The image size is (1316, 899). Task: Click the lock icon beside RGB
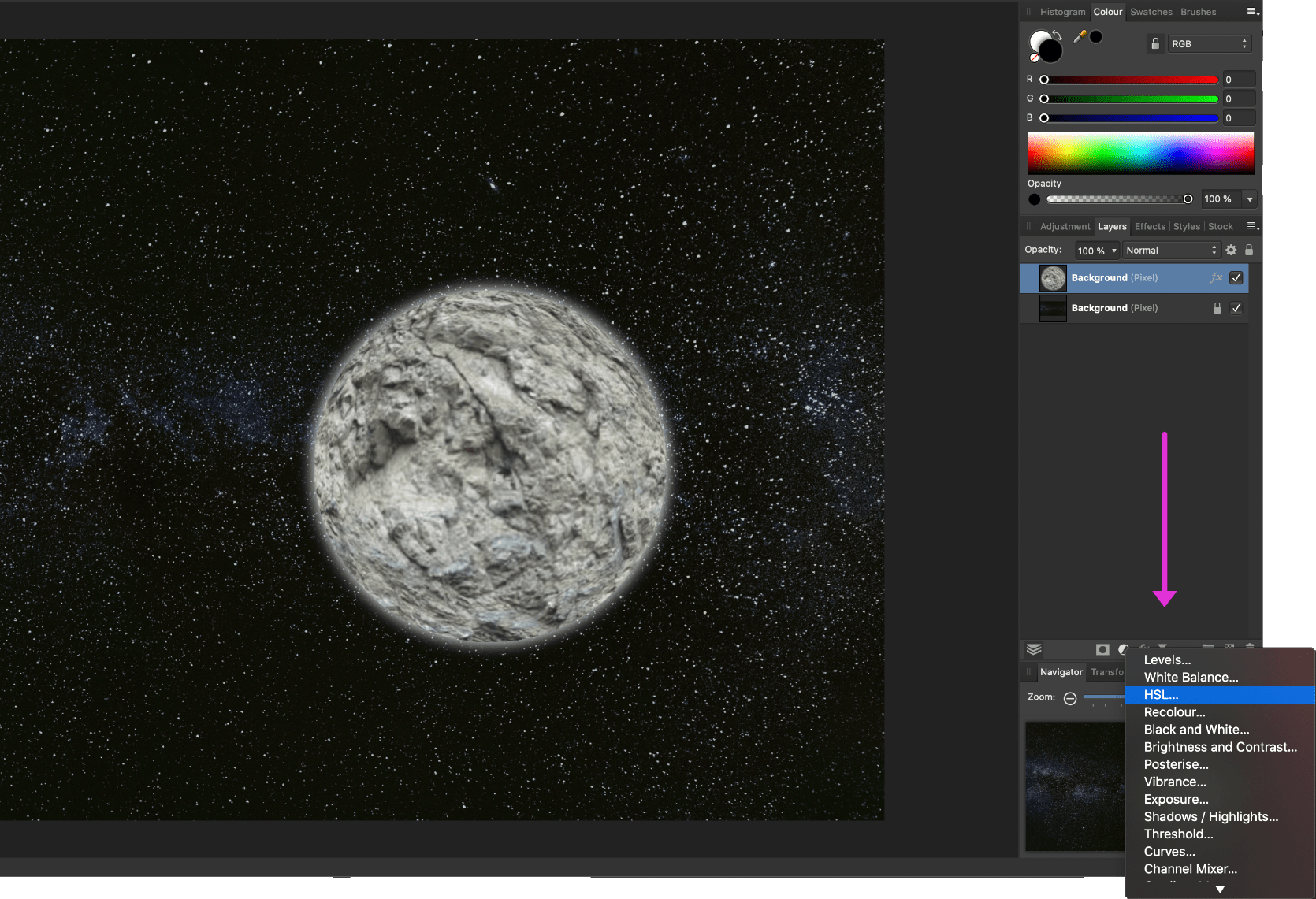click(1155, 44)
